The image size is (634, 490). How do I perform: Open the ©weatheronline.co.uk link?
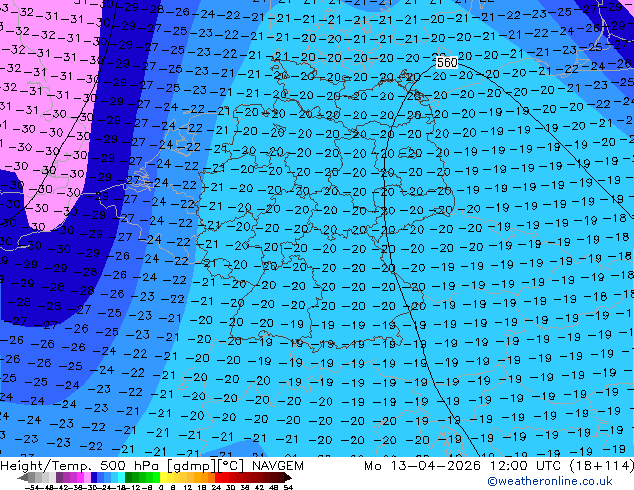point(550,481)
